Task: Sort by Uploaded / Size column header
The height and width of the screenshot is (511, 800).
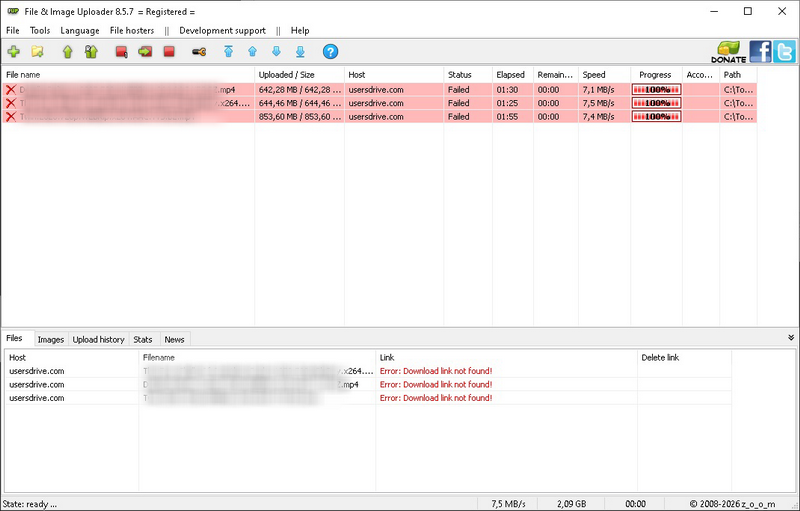Action: tap(299, 74)
